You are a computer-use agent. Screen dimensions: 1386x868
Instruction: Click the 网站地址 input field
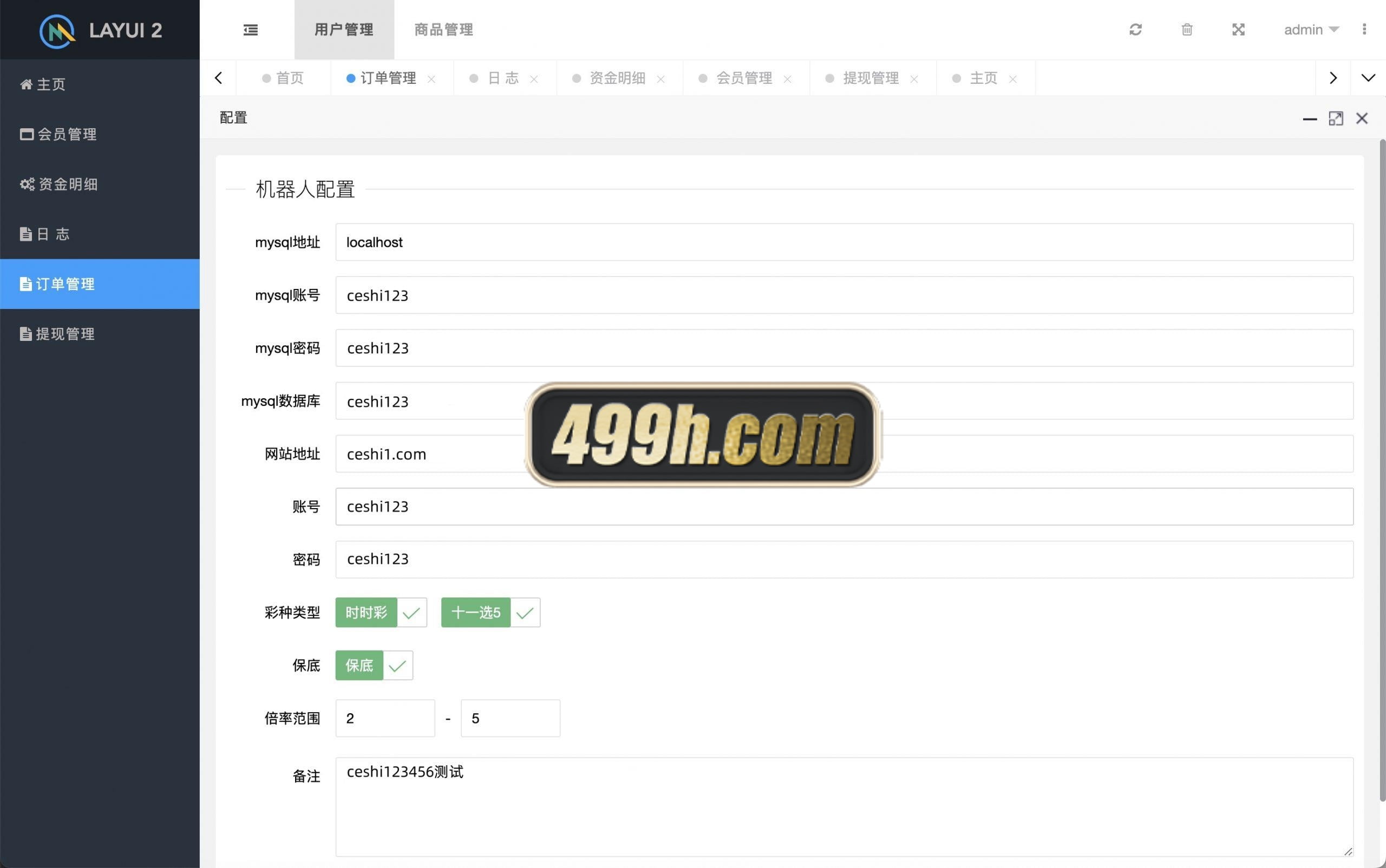pyautogui.click(x=845, y=453)
